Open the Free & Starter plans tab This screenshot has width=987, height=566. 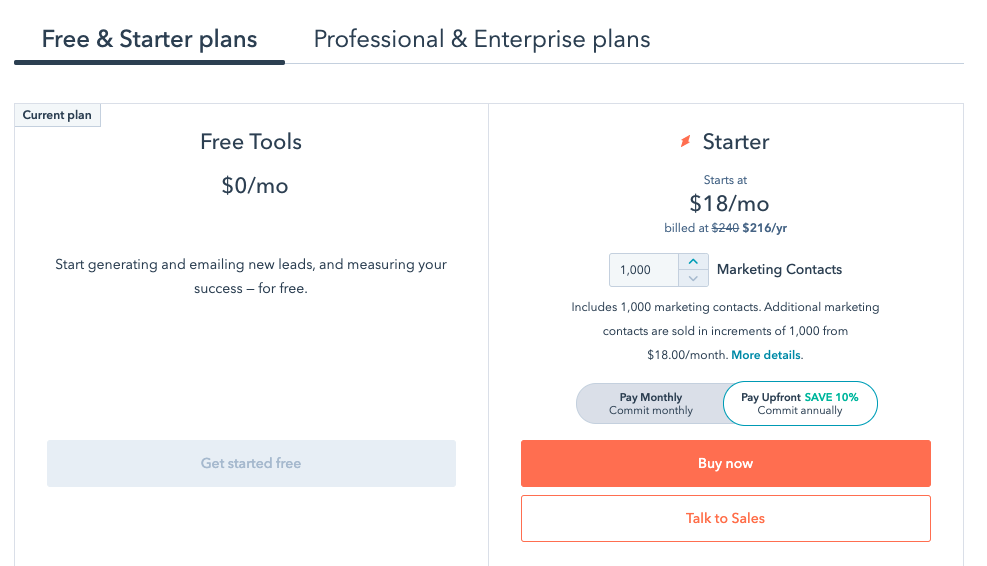(149, 40)
